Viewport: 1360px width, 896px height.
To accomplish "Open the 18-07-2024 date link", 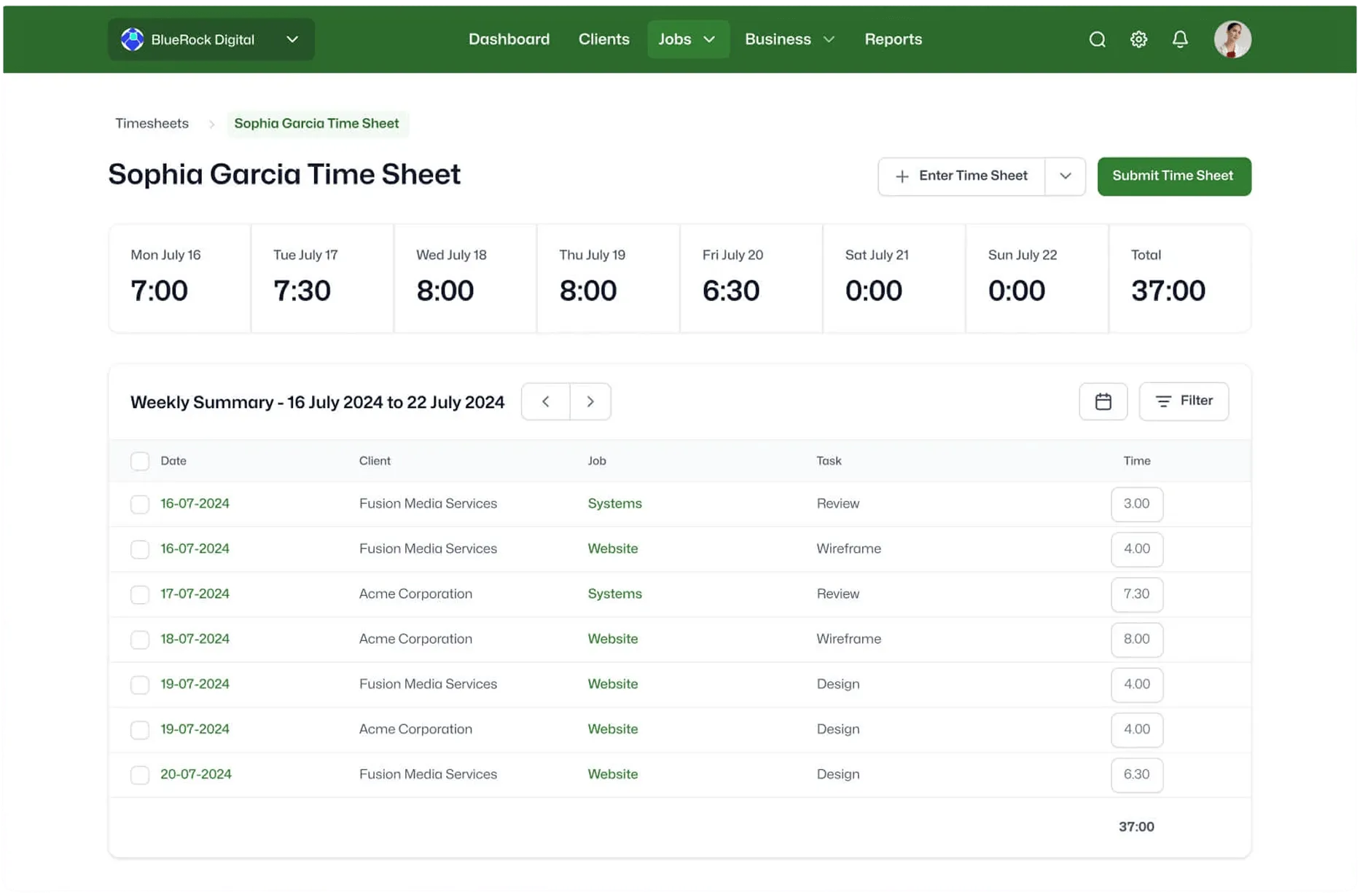I will (x=195, y=639).
